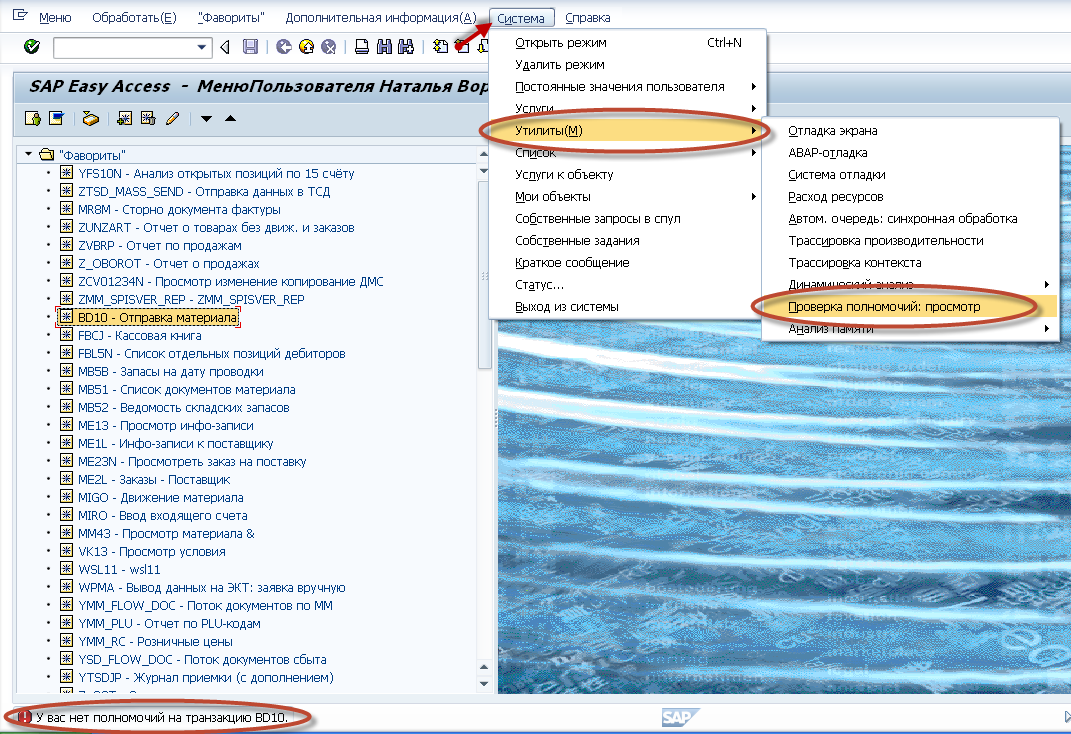Open the "Меню" menu
Screen dimensions: 1071x734
55,18
